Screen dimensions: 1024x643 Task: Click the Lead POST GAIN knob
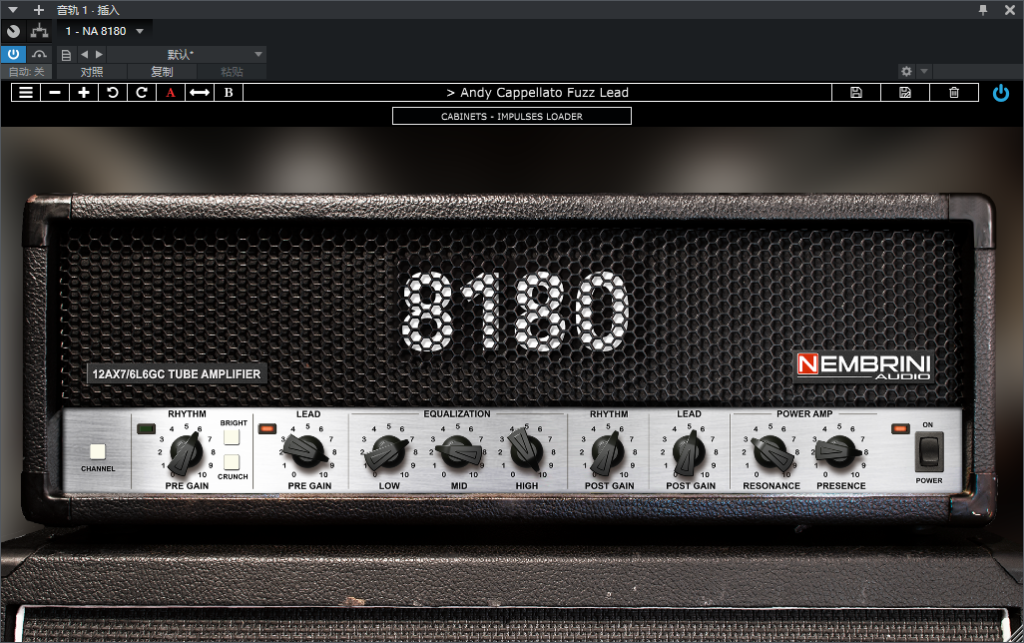(x=690, y=452)
